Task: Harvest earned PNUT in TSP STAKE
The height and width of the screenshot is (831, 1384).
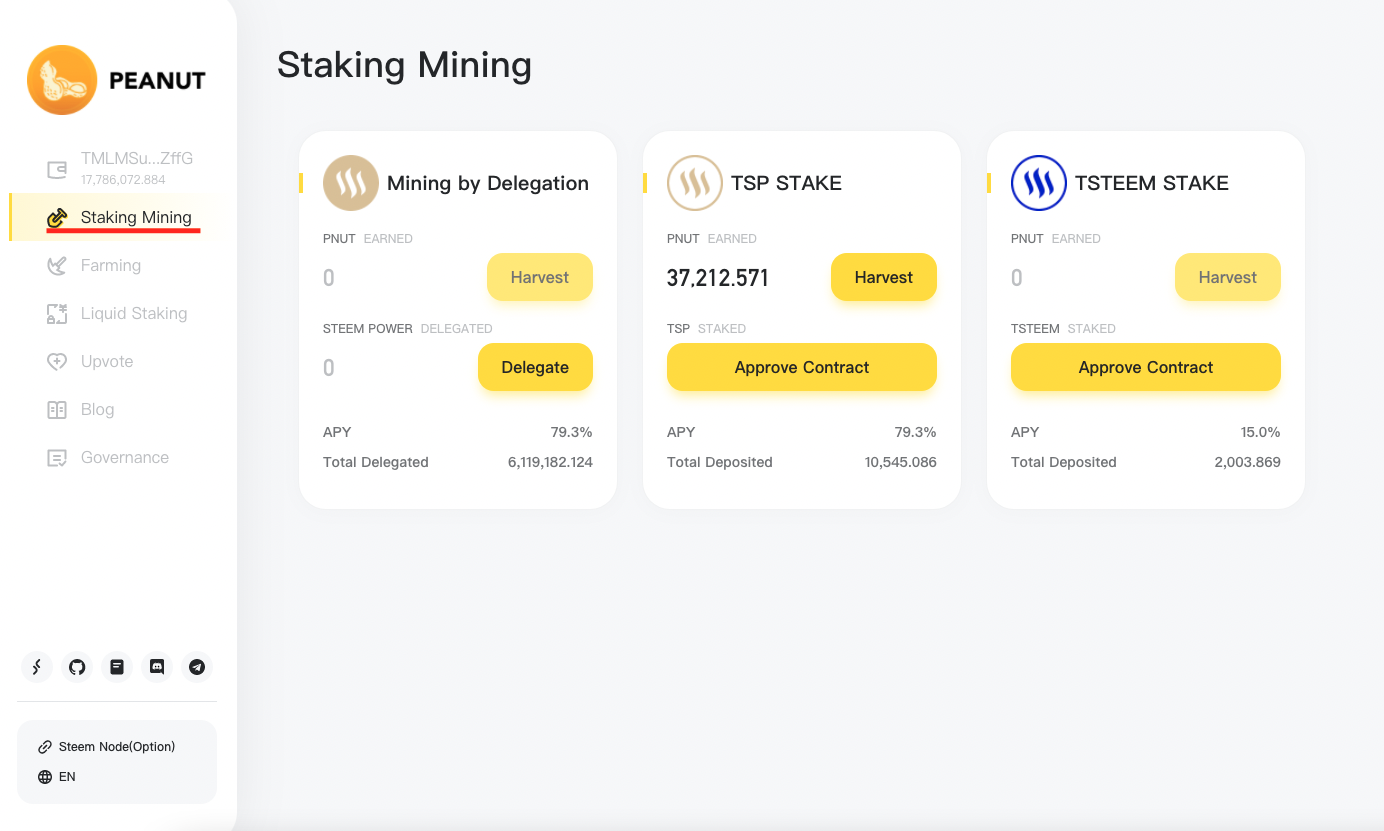Action: point(883,277)
